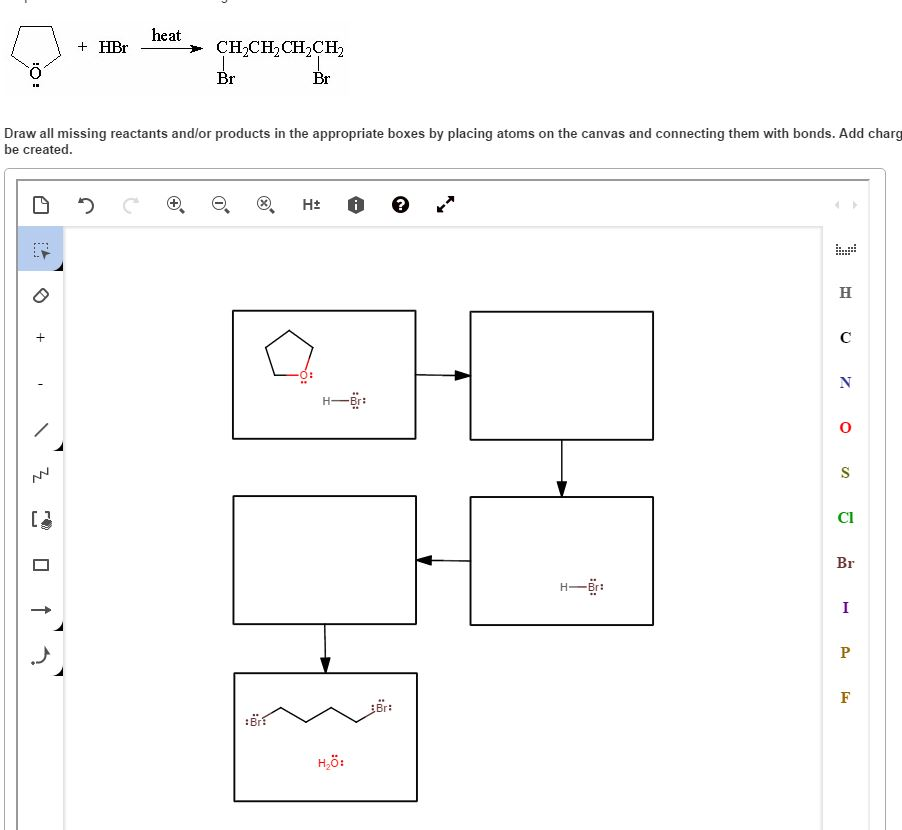Open the help dialog

(399, 204)
